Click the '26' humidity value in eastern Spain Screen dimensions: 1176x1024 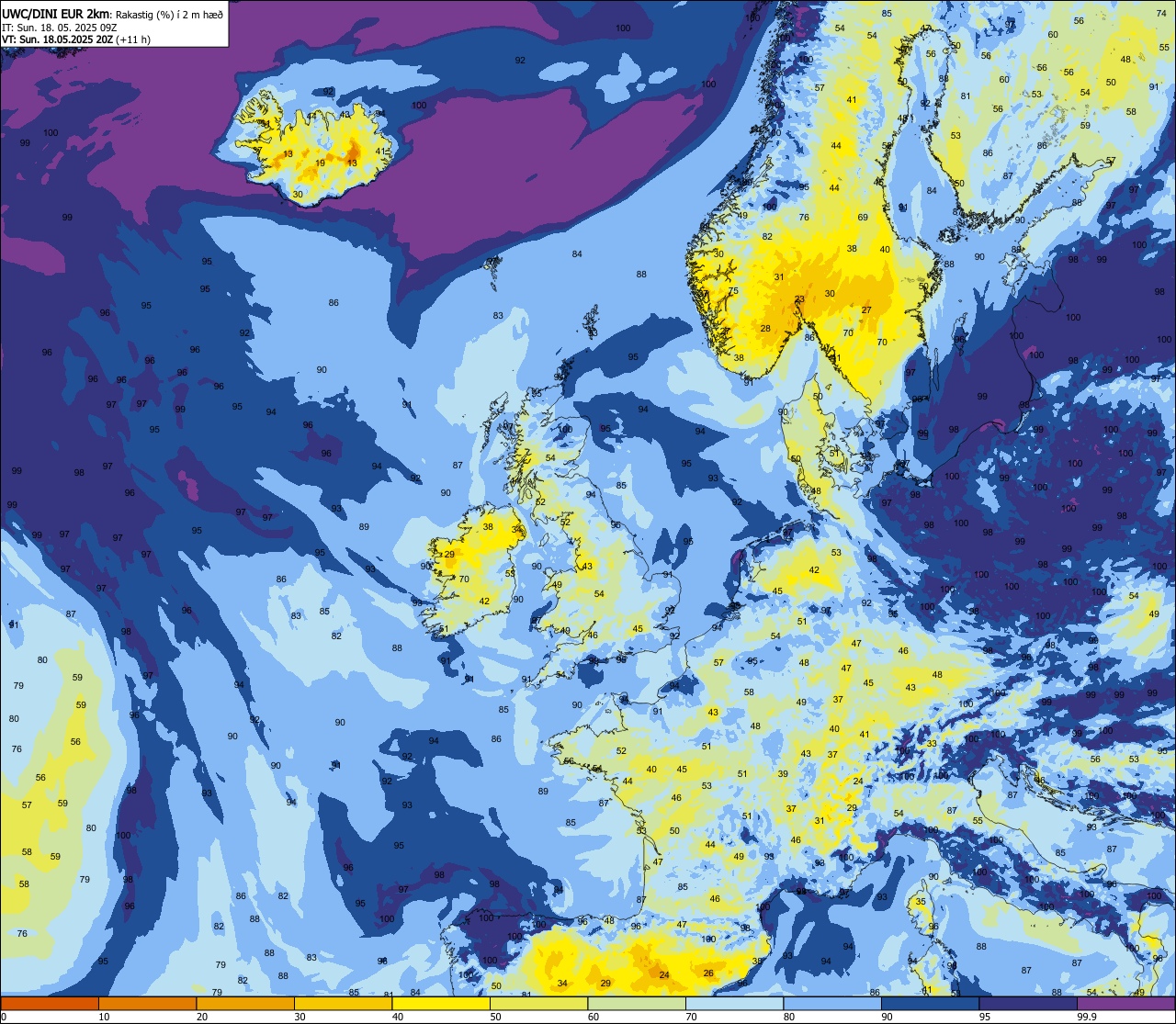point(708,973)
